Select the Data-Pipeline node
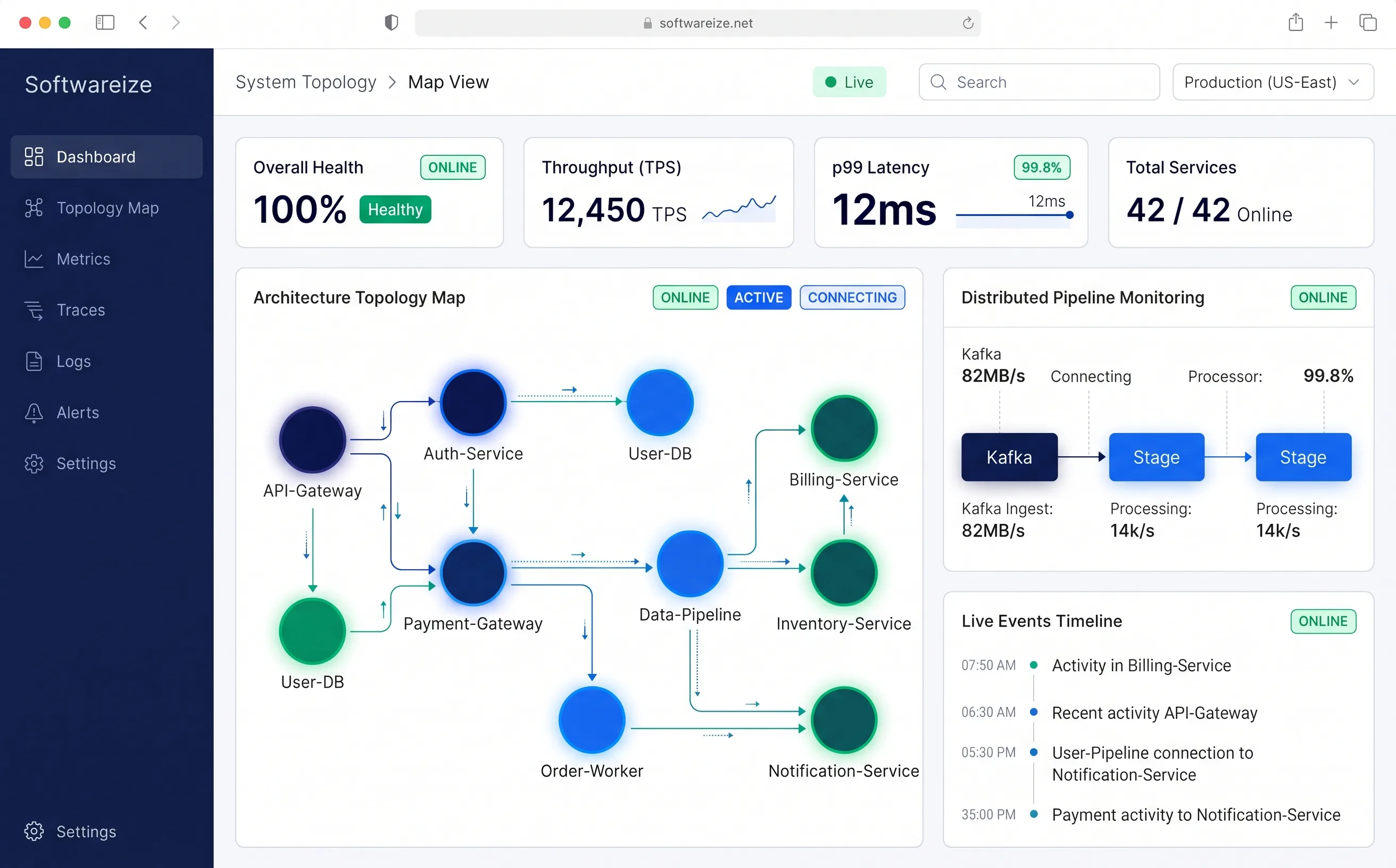 coord(689,564)
